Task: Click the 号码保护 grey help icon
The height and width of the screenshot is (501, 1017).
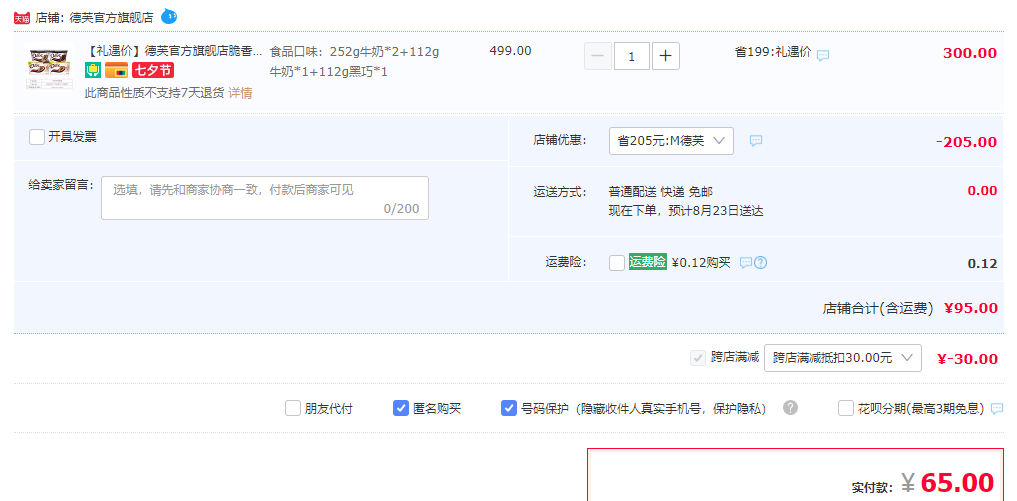Action: [x=790, y=408]
